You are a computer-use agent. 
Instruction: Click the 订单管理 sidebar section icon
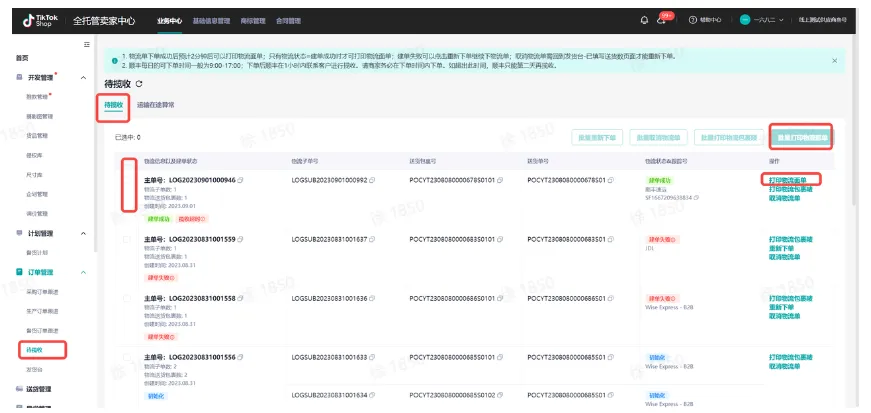click(x=19, y=272)
